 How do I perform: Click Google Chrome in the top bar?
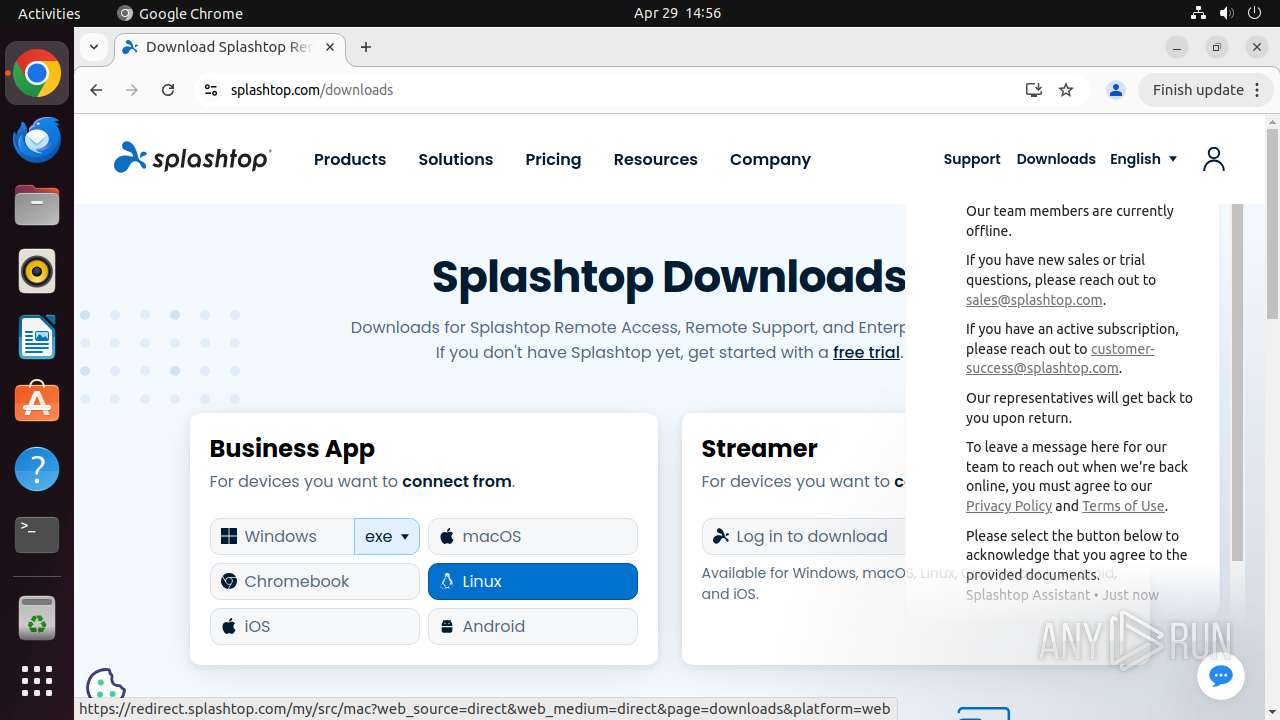click(180, 13)
